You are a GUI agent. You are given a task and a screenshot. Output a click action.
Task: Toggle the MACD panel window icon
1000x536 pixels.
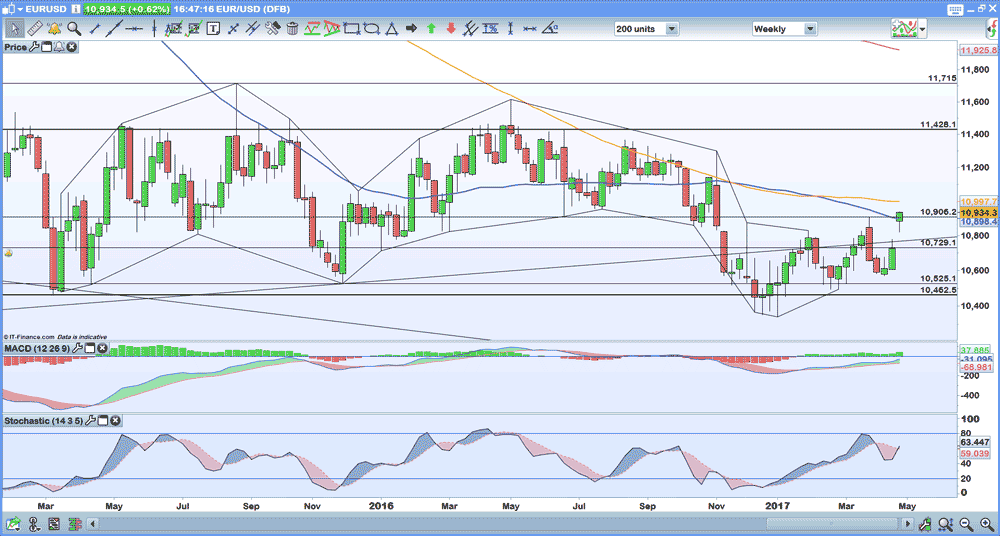[90, 348]
